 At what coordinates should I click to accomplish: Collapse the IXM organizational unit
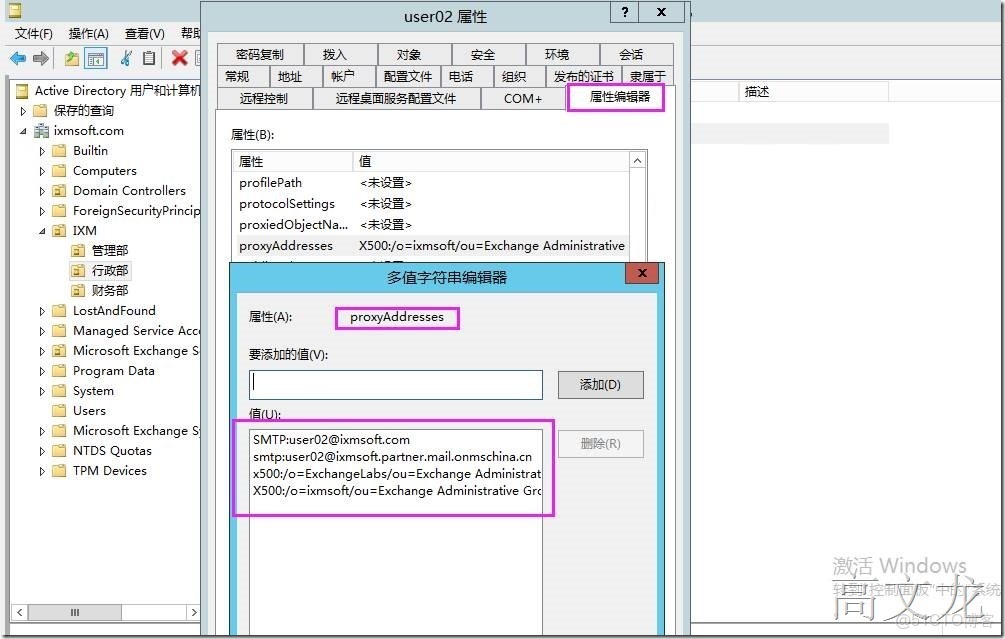click(x=41, y=230)
